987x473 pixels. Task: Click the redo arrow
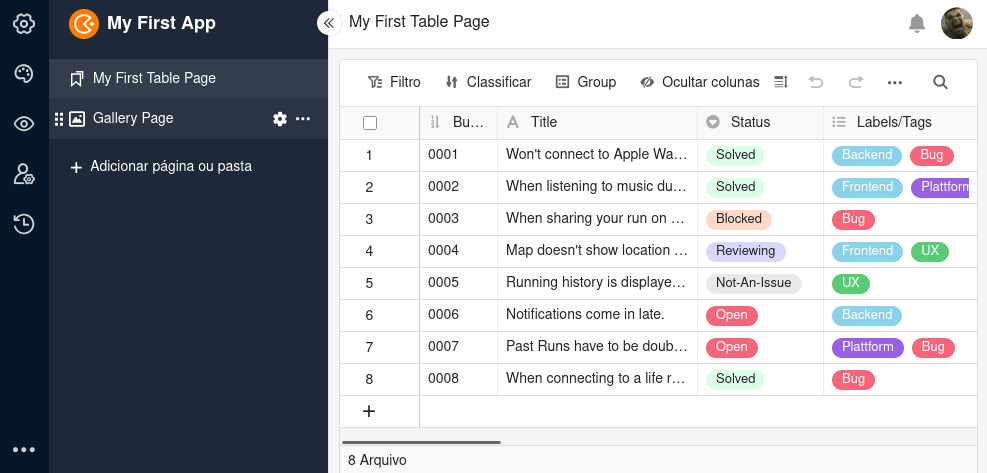[x=855, y=82]
